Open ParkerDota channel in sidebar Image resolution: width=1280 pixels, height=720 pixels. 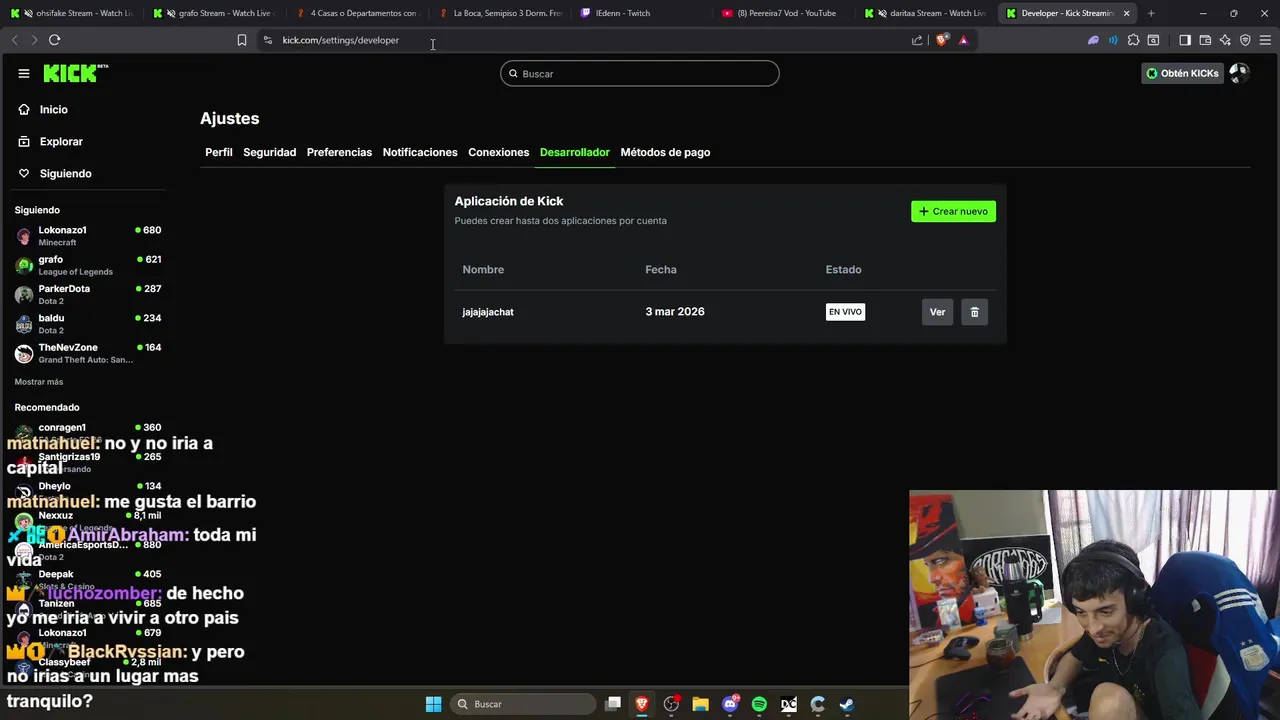[88, 294]
